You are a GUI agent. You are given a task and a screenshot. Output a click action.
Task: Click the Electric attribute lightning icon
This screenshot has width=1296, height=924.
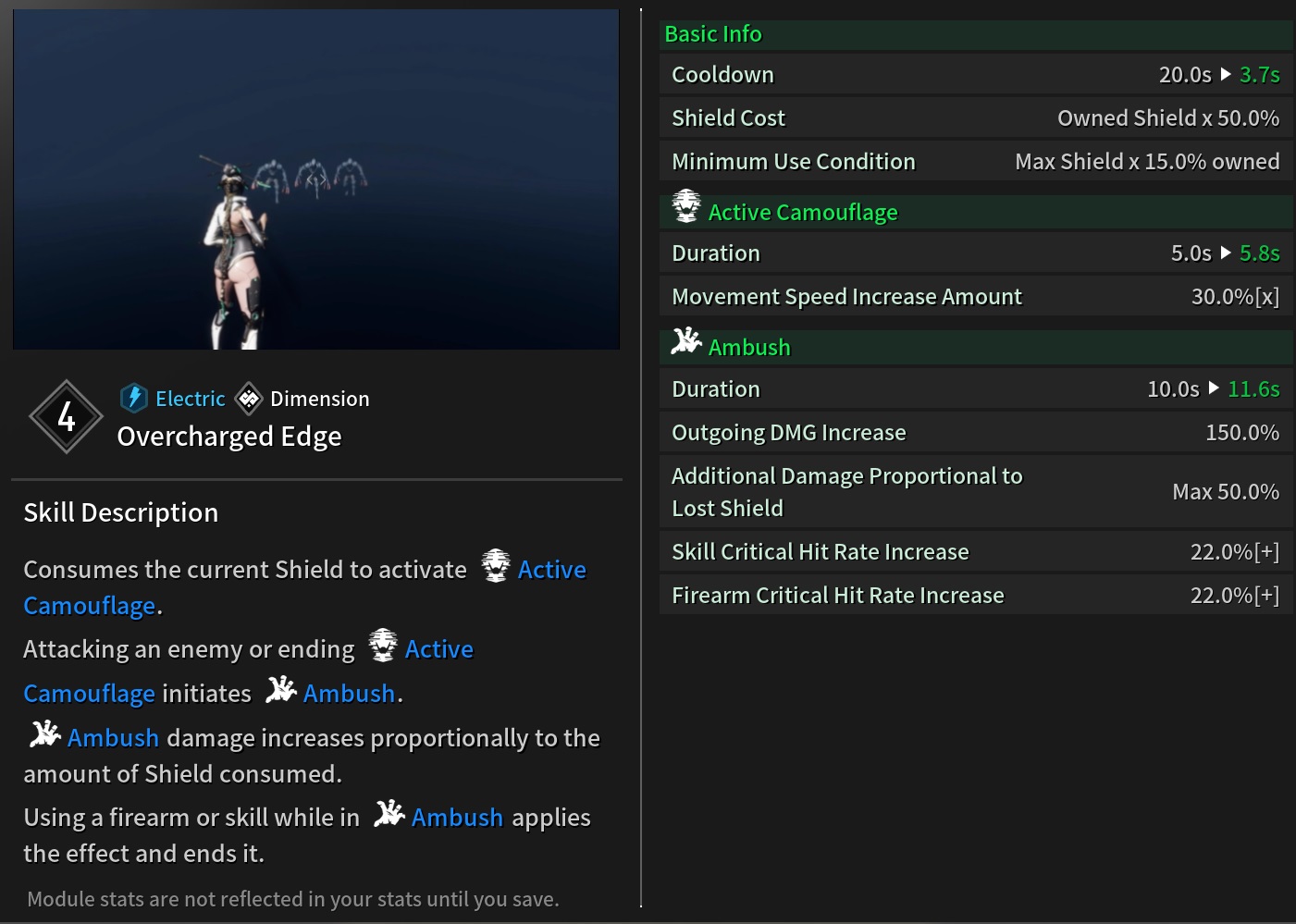134,398
